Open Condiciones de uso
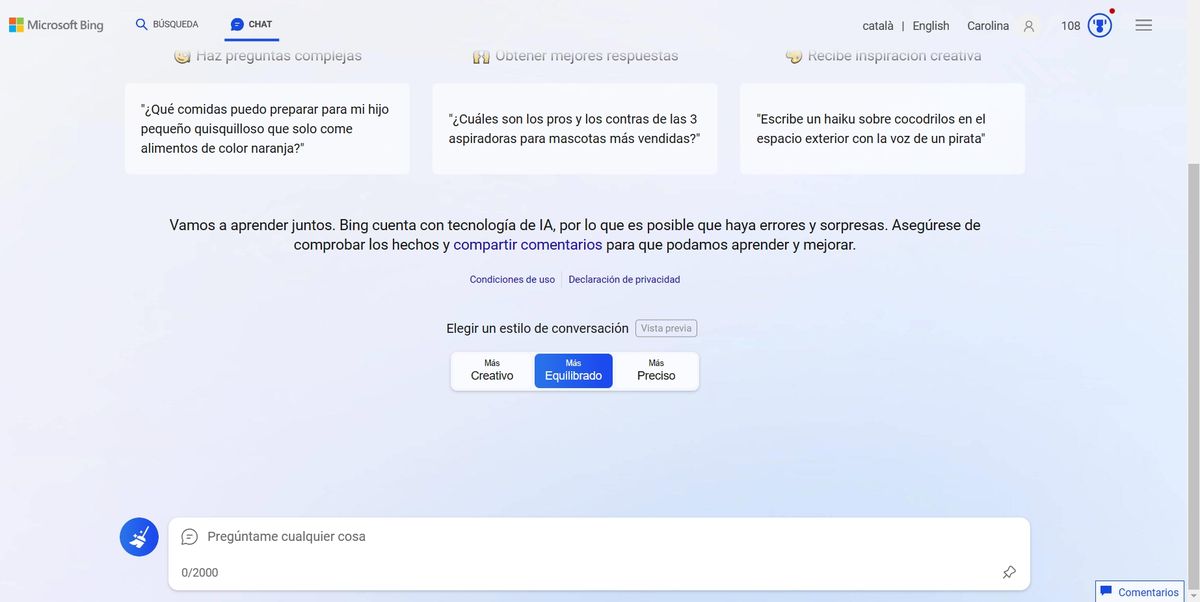The width and height of the screenshot is (1200, 602). [x=511, y=279]
